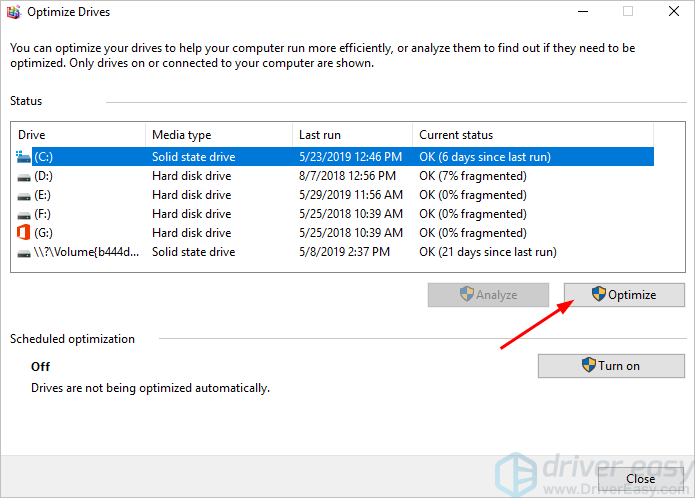Click the C: drive Windows icon

pyautogui.click(x=25, y=157)
